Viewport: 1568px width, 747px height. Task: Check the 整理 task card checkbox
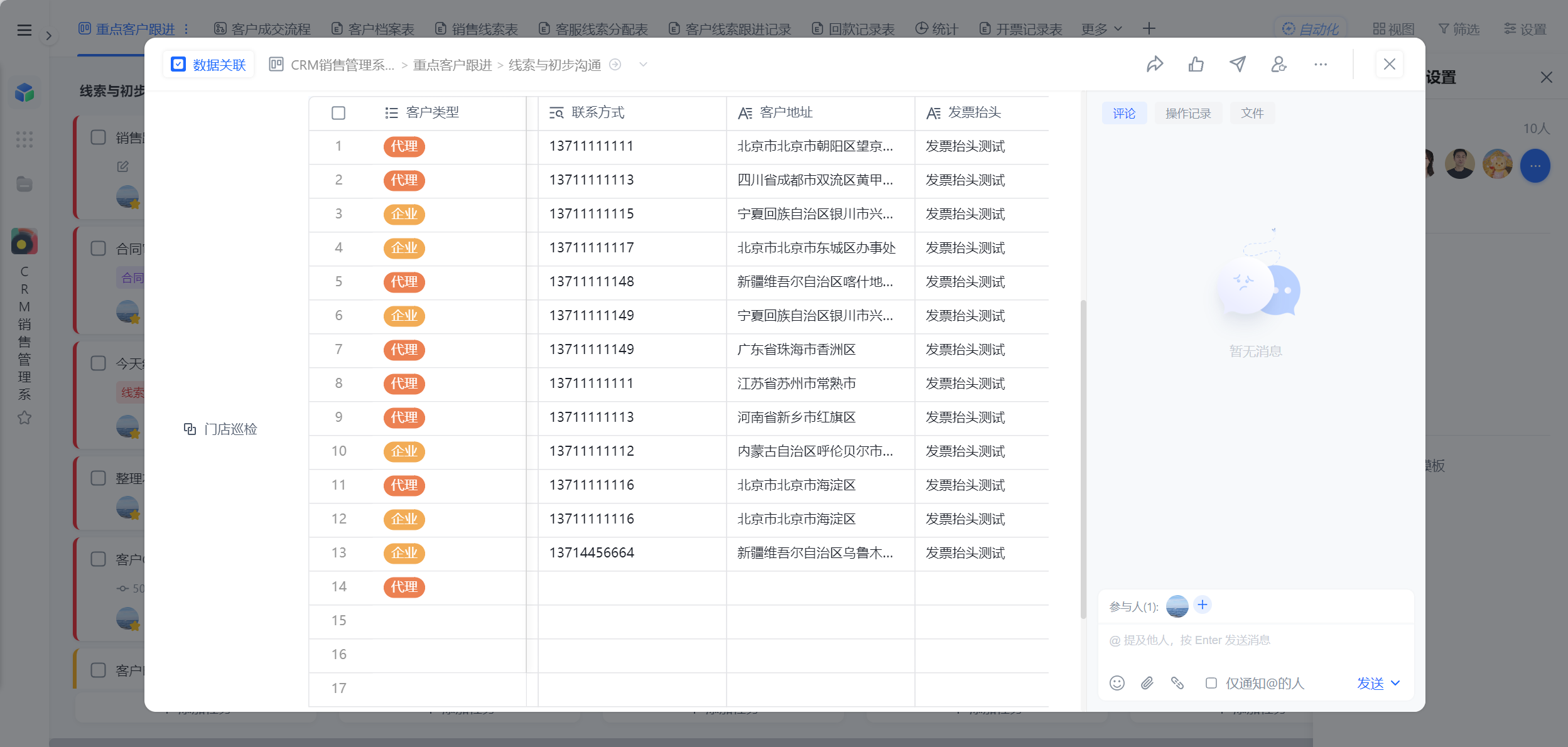[x=99, y=478]
